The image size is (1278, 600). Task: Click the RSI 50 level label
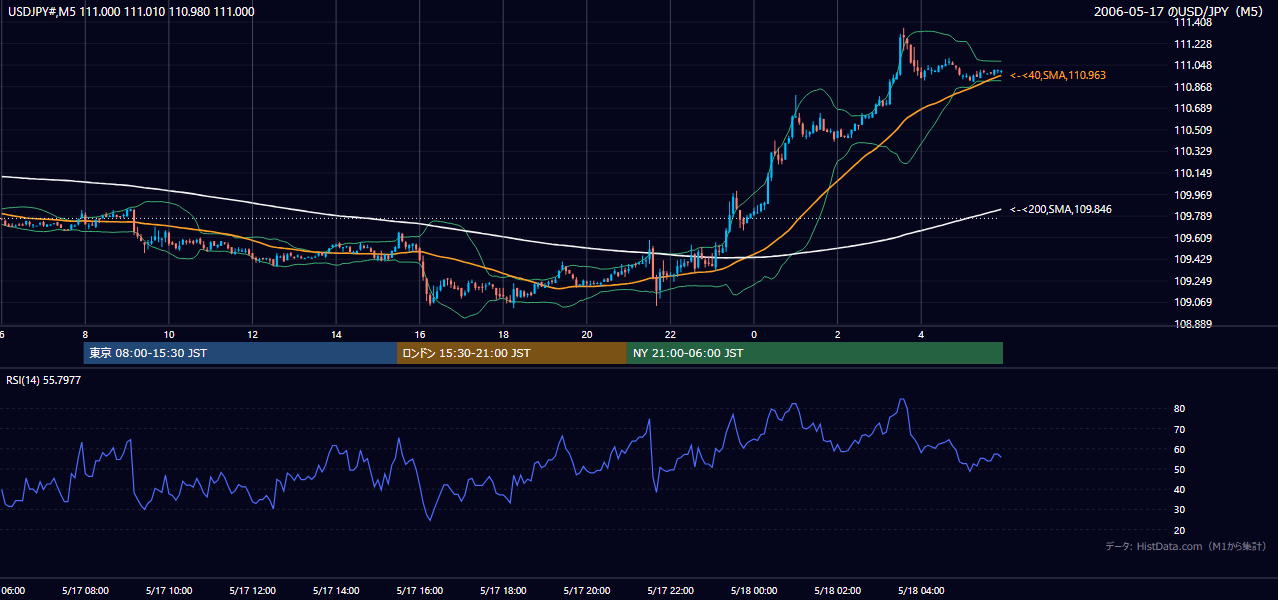pos(1179,469)
